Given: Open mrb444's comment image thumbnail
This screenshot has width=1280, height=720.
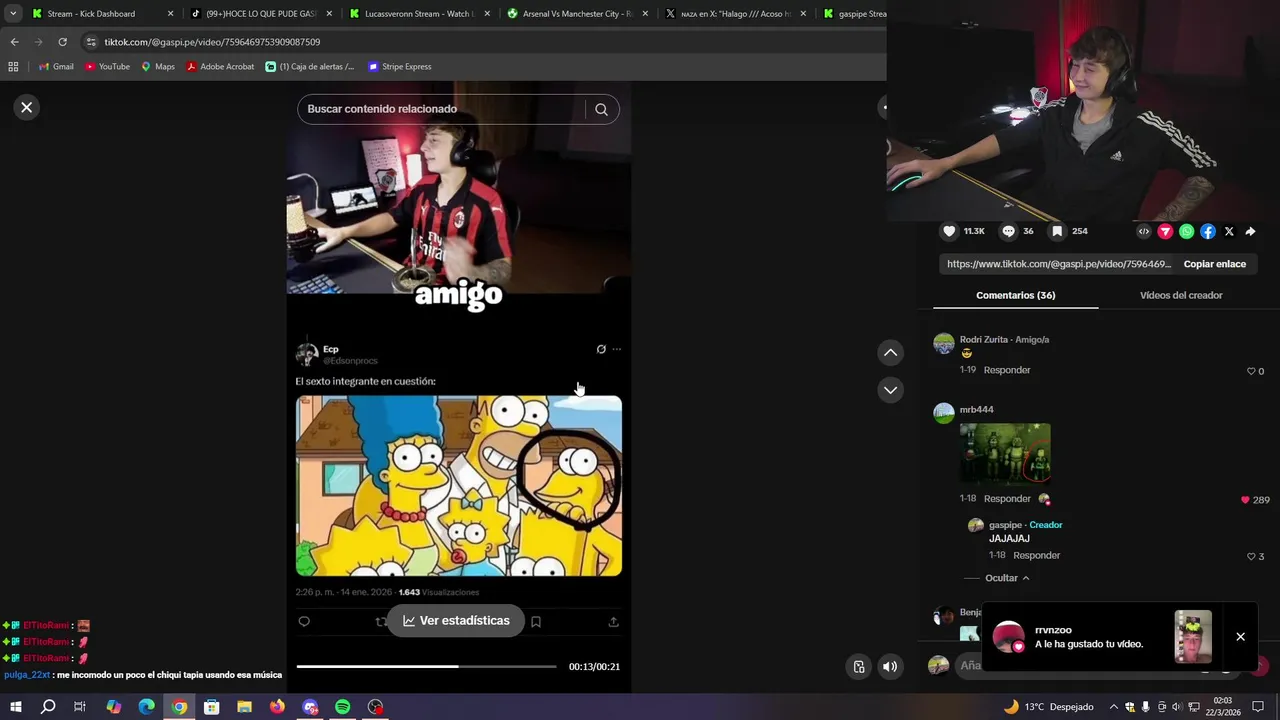Looking at the screenshot, I should [1005, 452].
